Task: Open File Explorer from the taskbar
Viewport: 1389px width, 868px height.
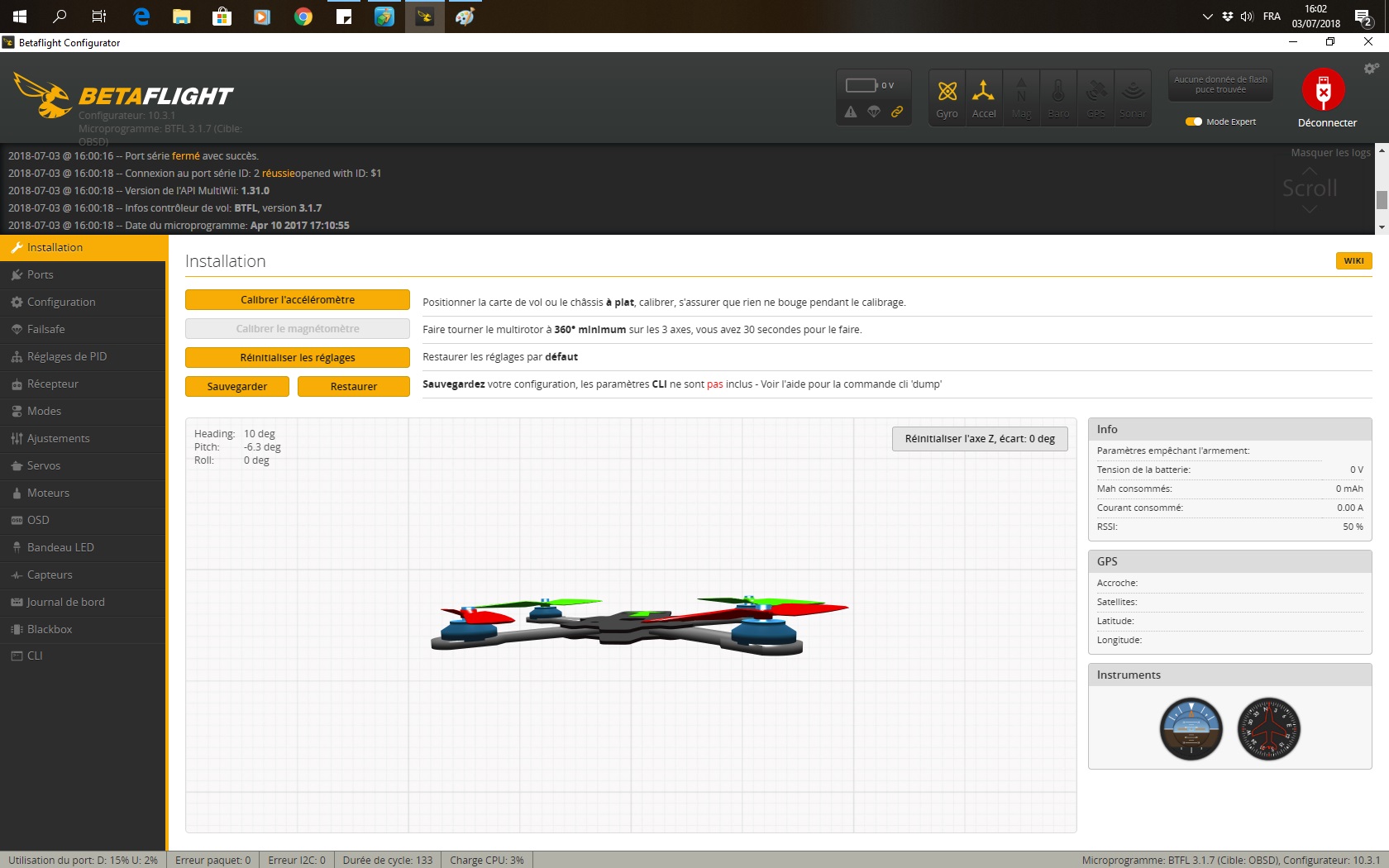Action: (182, 17)
